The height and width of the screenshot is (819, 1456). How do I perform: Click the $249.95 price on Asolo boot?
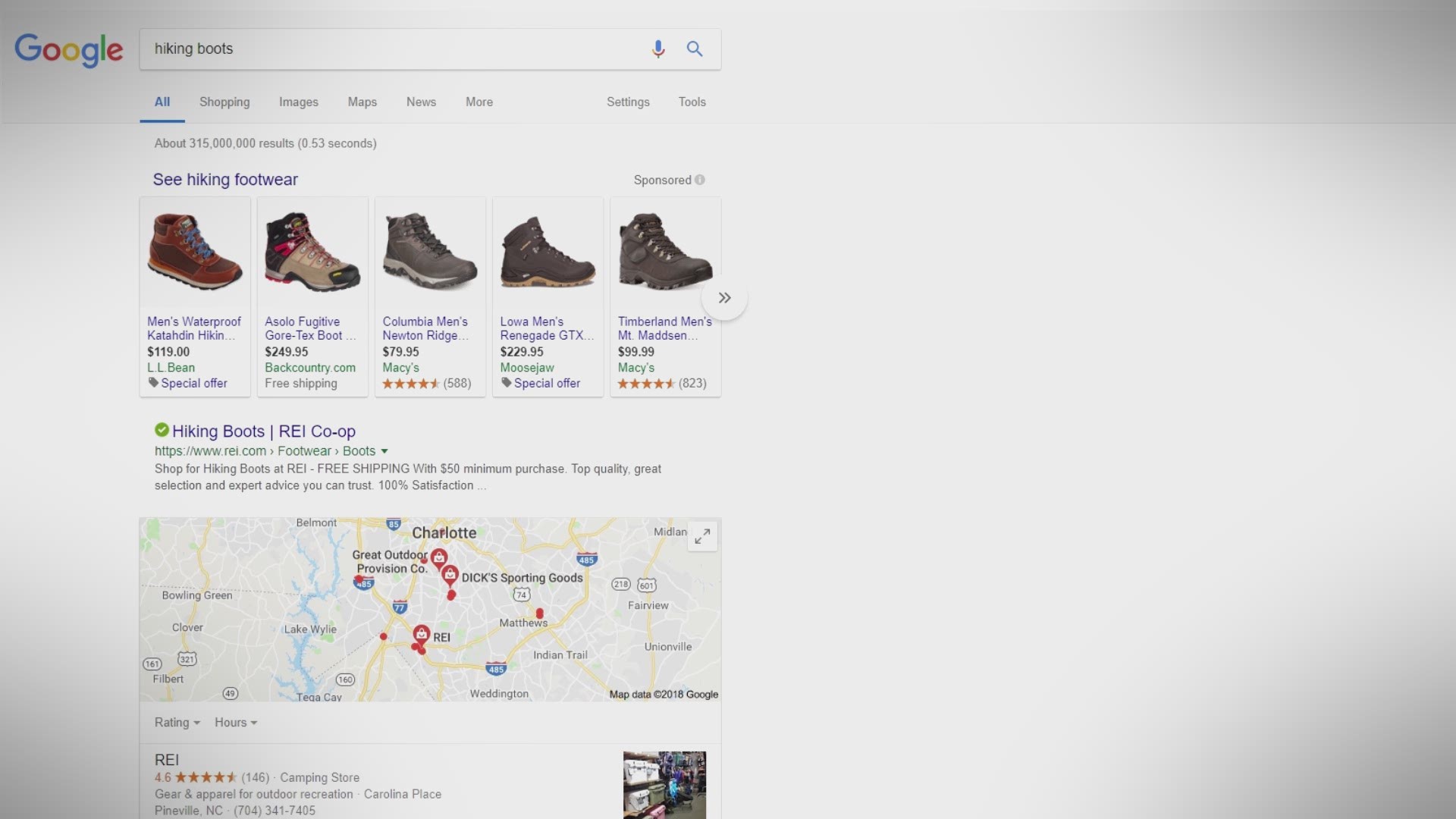point(287,352)
